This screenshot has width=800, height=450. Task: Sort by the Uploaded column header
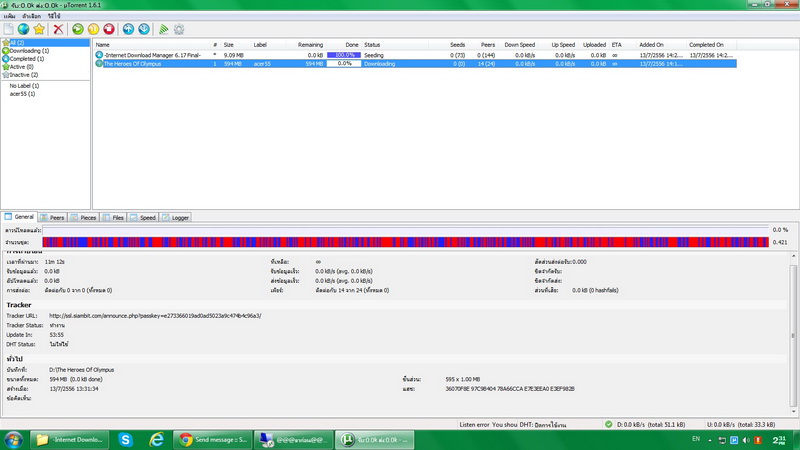(594, 45)
